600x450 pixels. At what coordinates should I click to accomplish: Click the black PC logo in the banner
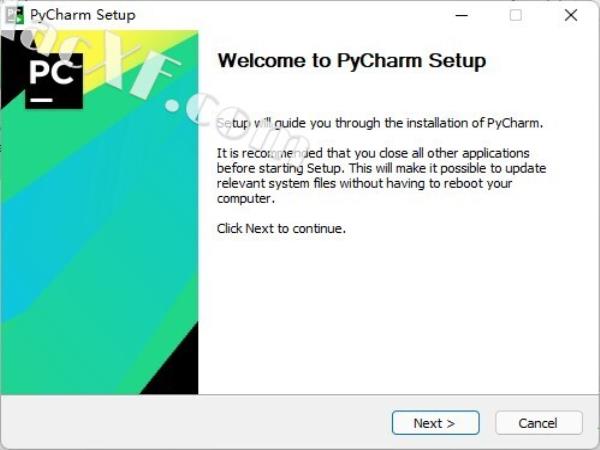coord(54,81)
